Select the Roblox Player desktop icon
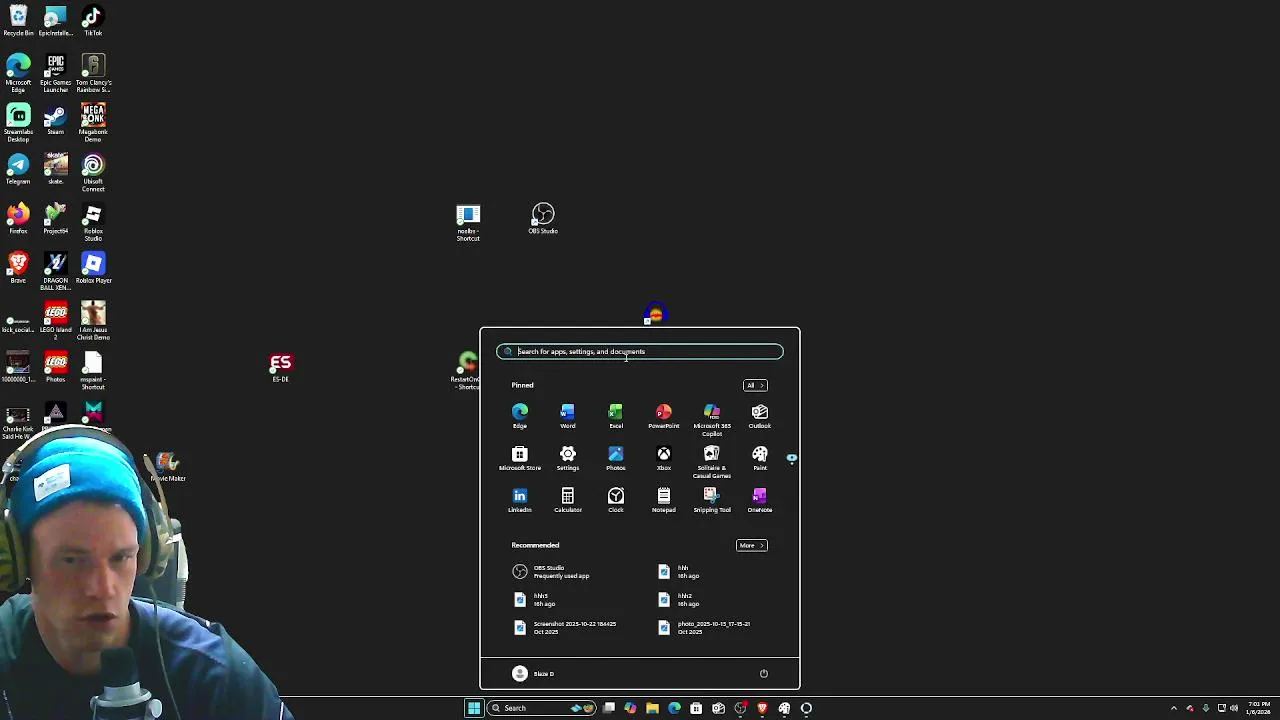Image resolution: width=1280 pixels, height=720 pixels. tap(93, 268)
